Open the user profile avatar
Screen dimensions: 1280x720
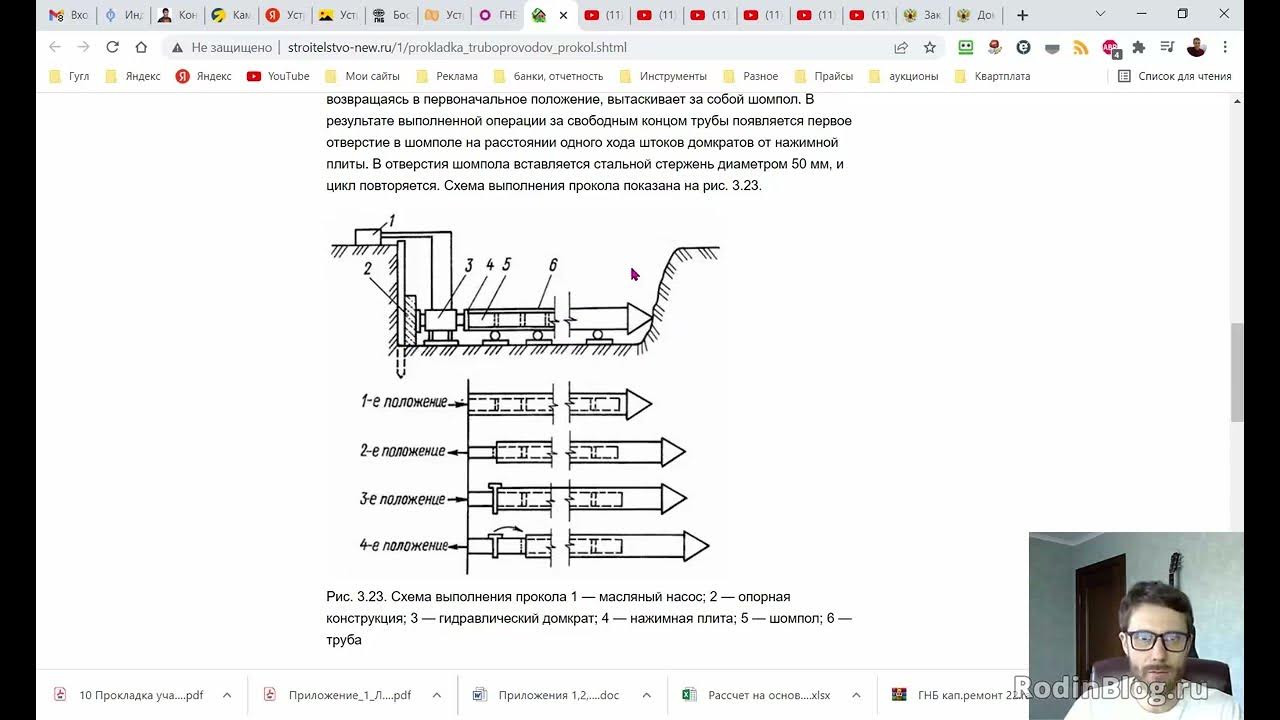(x=1196, y=47)
